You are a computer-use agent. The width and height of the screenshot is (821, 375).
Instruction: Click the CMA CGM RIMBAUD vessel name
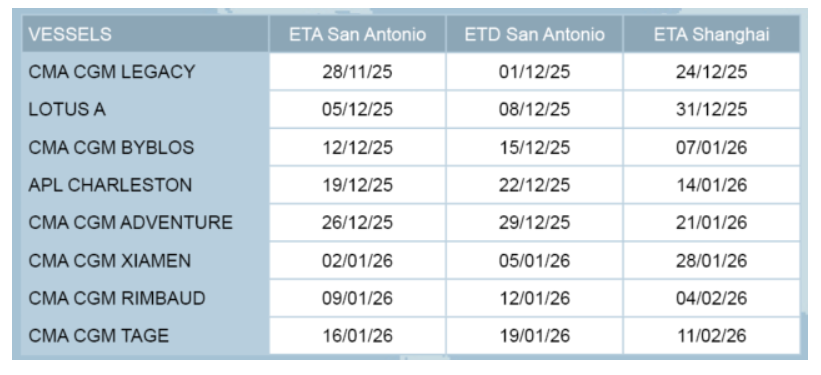[117, 298]
